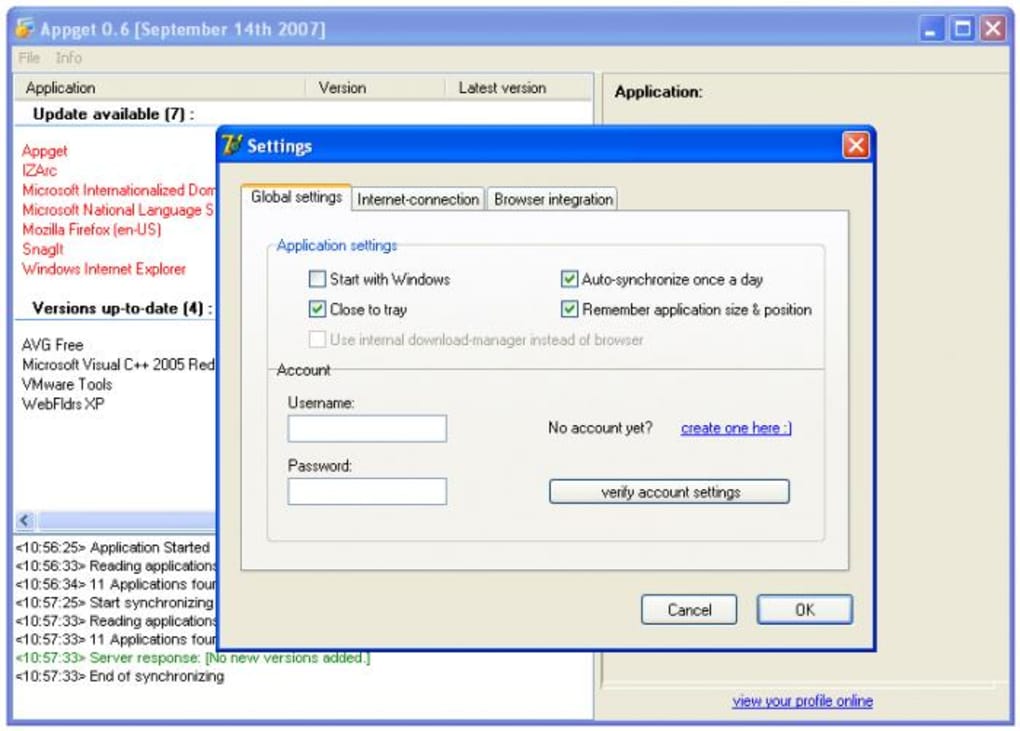This screenshot has height=731, width=1020.
Task: Select VMware Tools in up-to-date list
Action: 66,384
